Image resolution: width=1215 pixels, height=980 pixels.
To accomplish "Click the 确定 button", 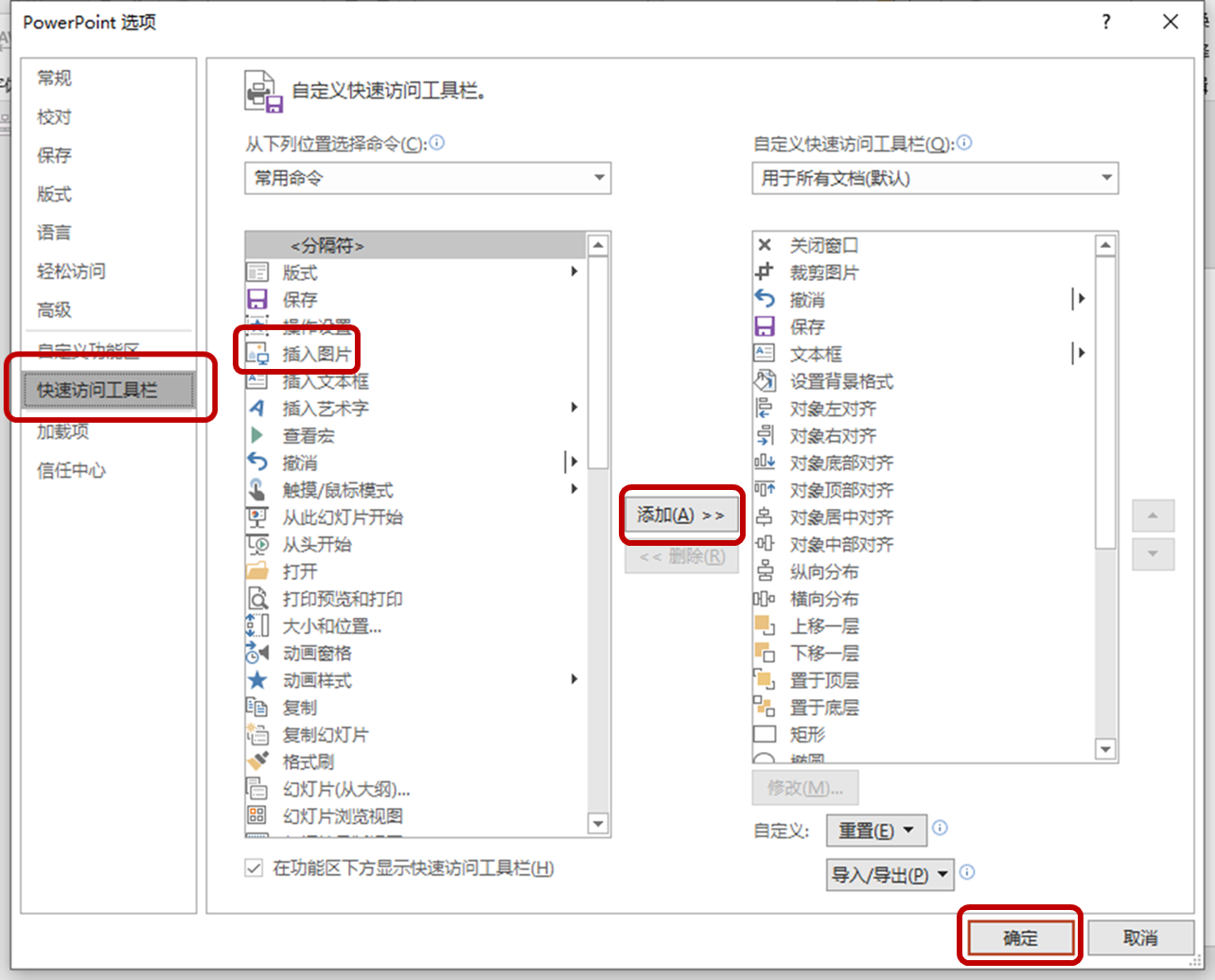I will 1020,937.
